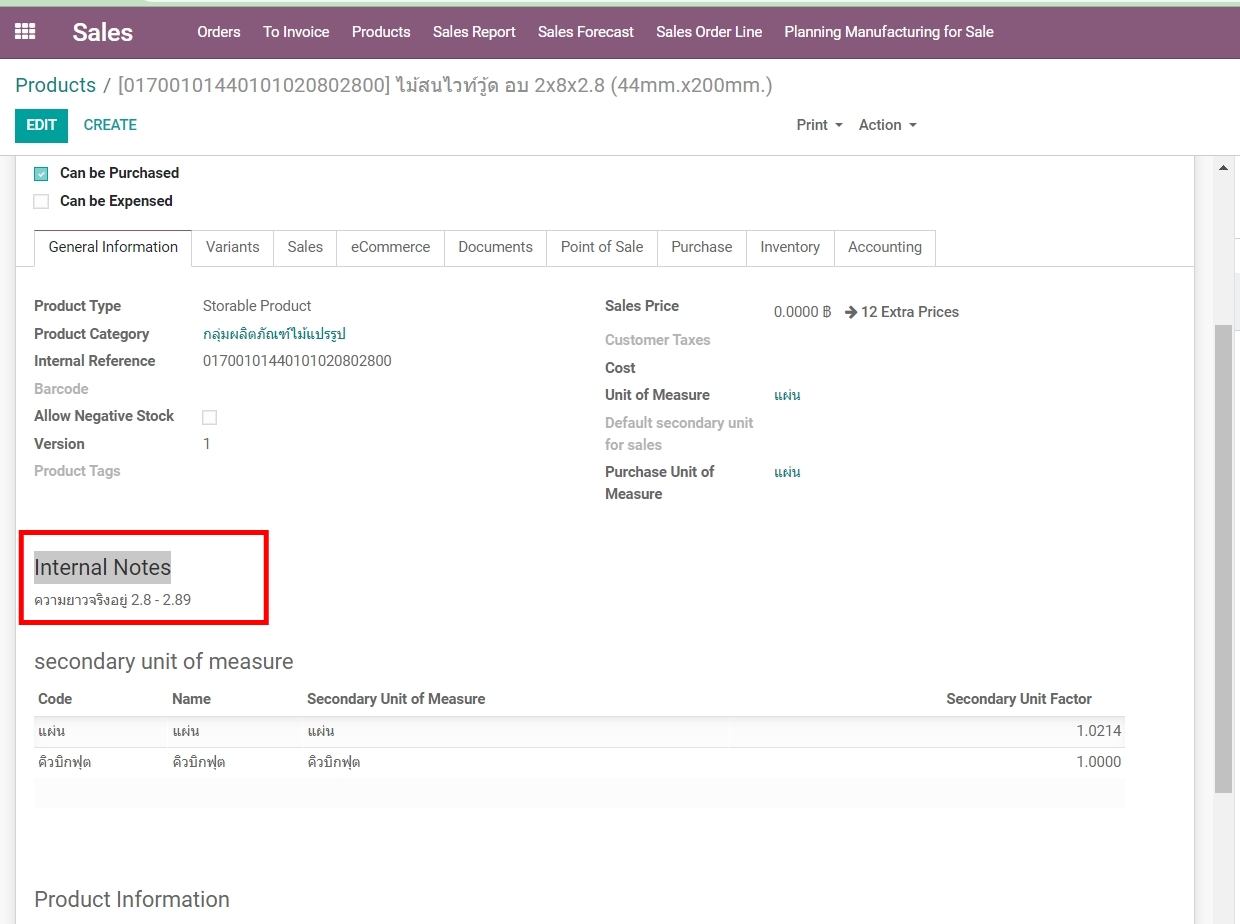Uncheck the Can be Purchased checkbox

pos(41,174)
